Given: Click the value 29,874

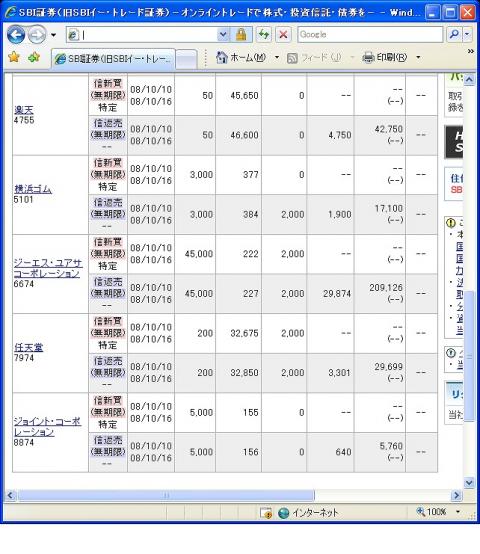Looking at the screenshot, I should pyautogui.click(x=337, y=294).
